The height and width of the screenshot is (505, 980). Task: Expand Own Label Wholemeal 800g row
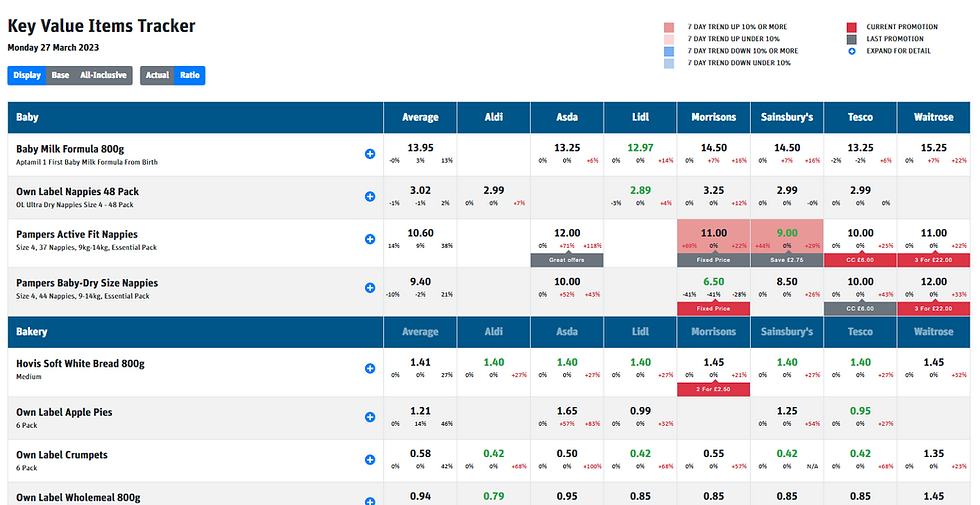pos(370,501)
